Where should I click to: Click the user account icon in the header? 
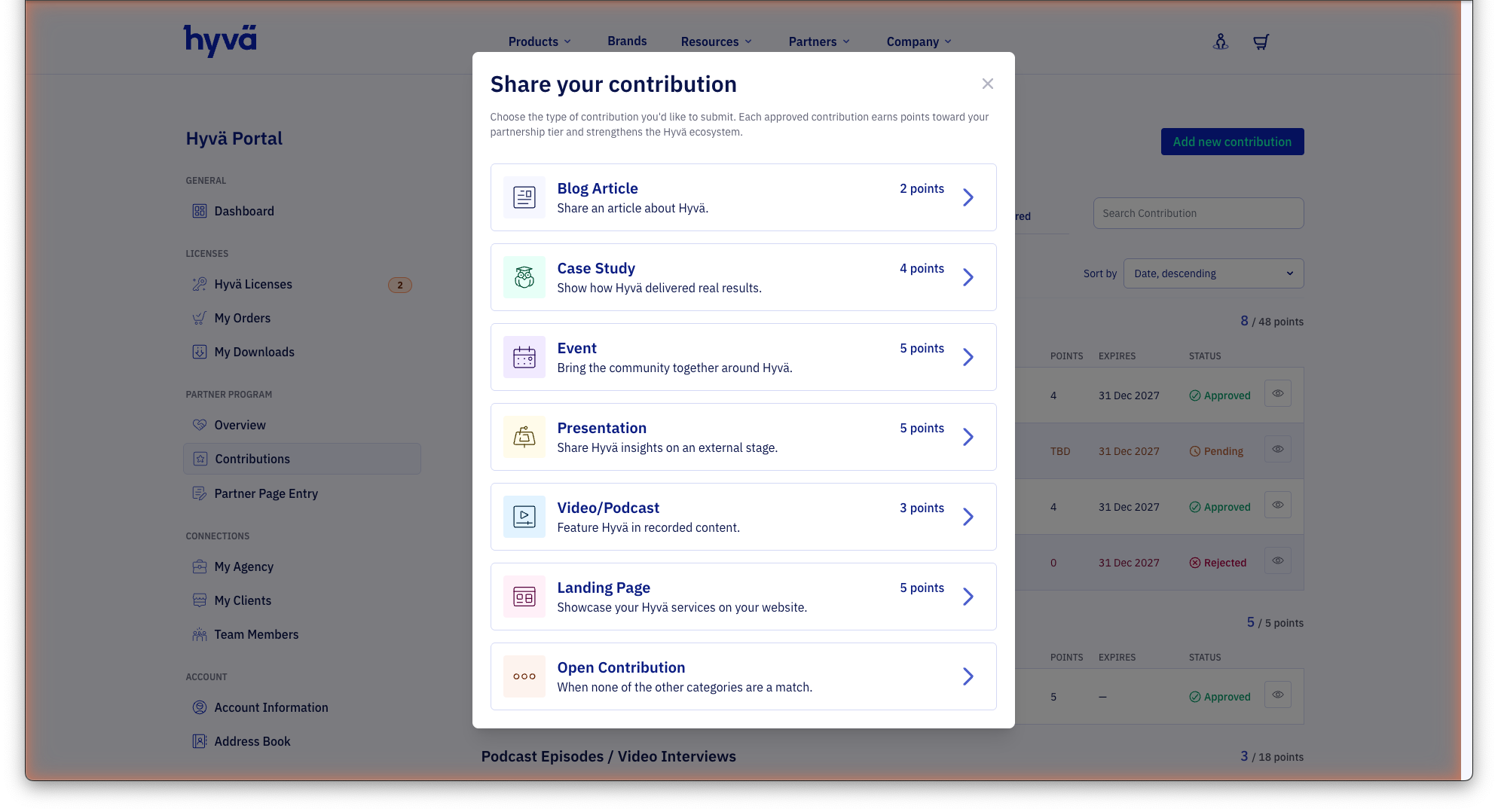click(x=1221, y=42)
